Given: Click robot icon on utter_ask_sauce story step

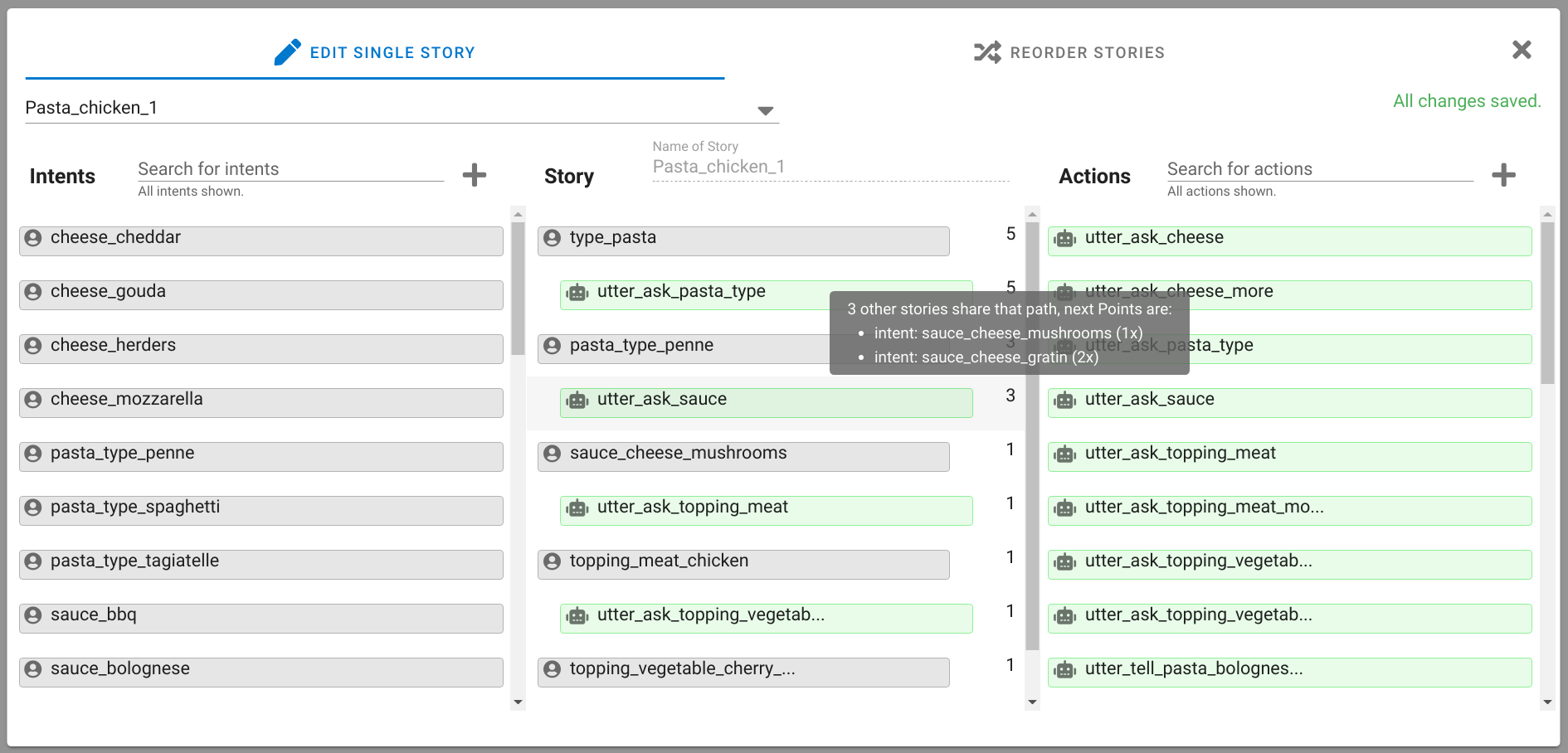Looking at the screenshot, I should (x=577, y=401).
